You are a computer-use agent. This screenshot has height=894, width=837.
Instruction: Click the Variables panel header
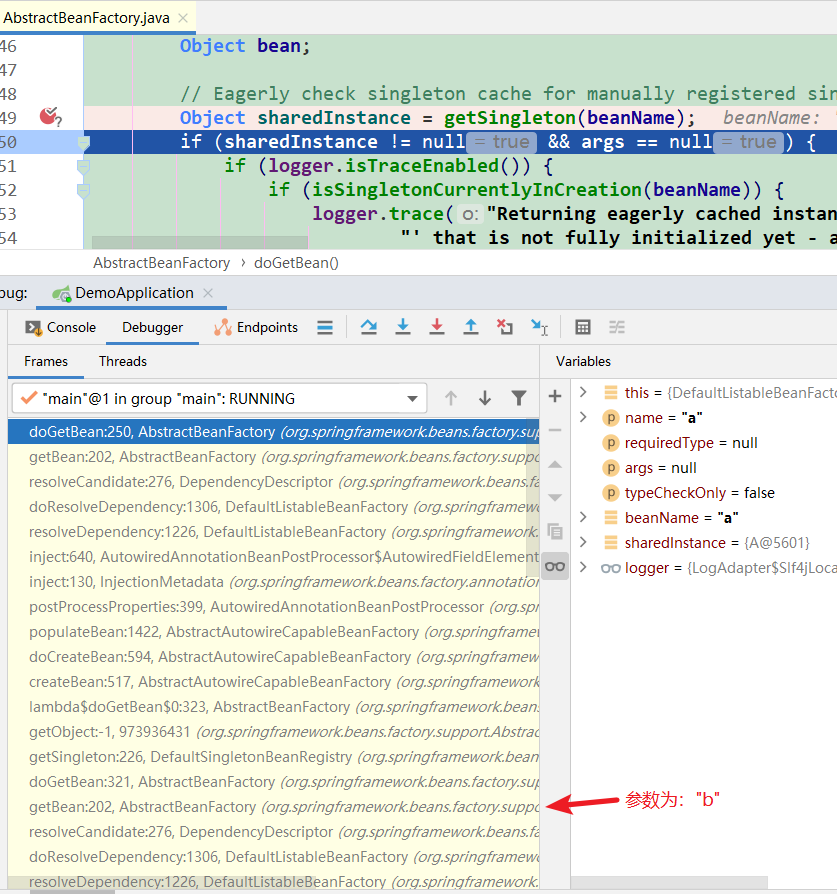[583, 361]
